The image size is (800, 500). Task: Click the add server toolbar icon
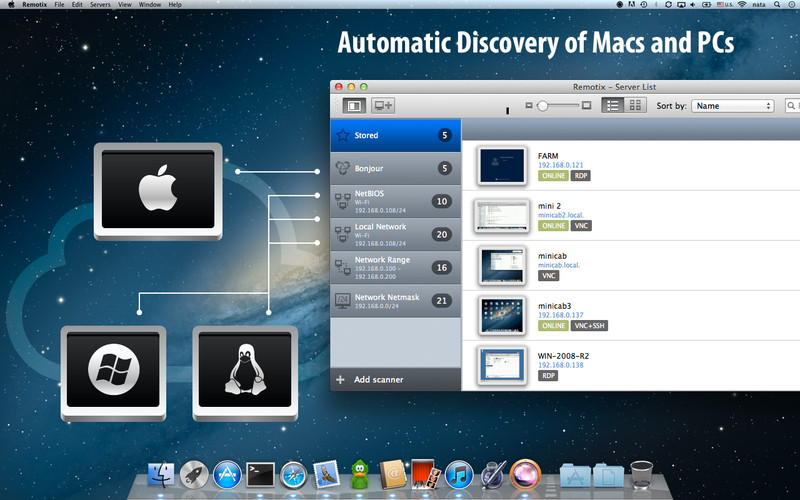tap(383, 105)
